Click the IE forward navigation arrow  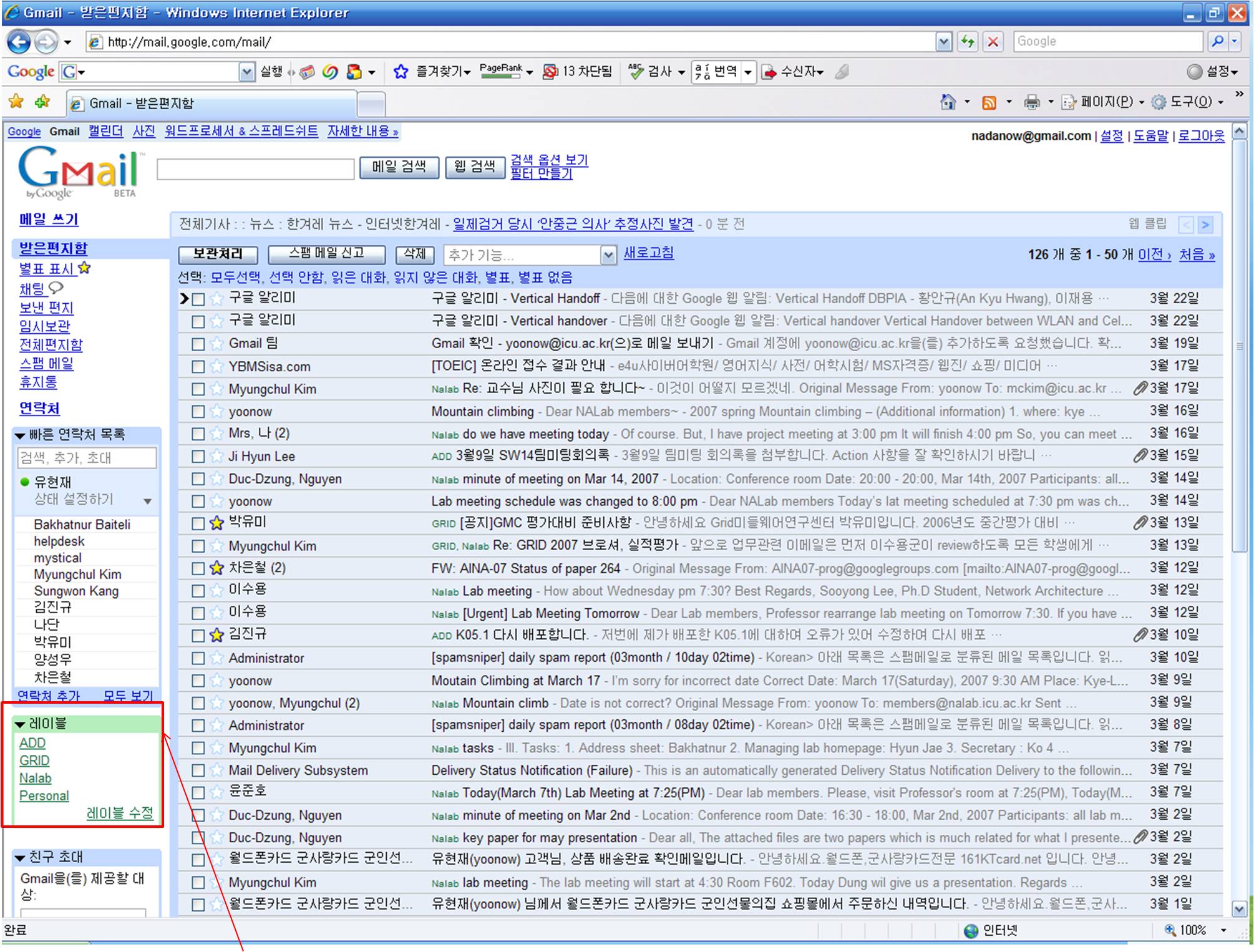46,42
